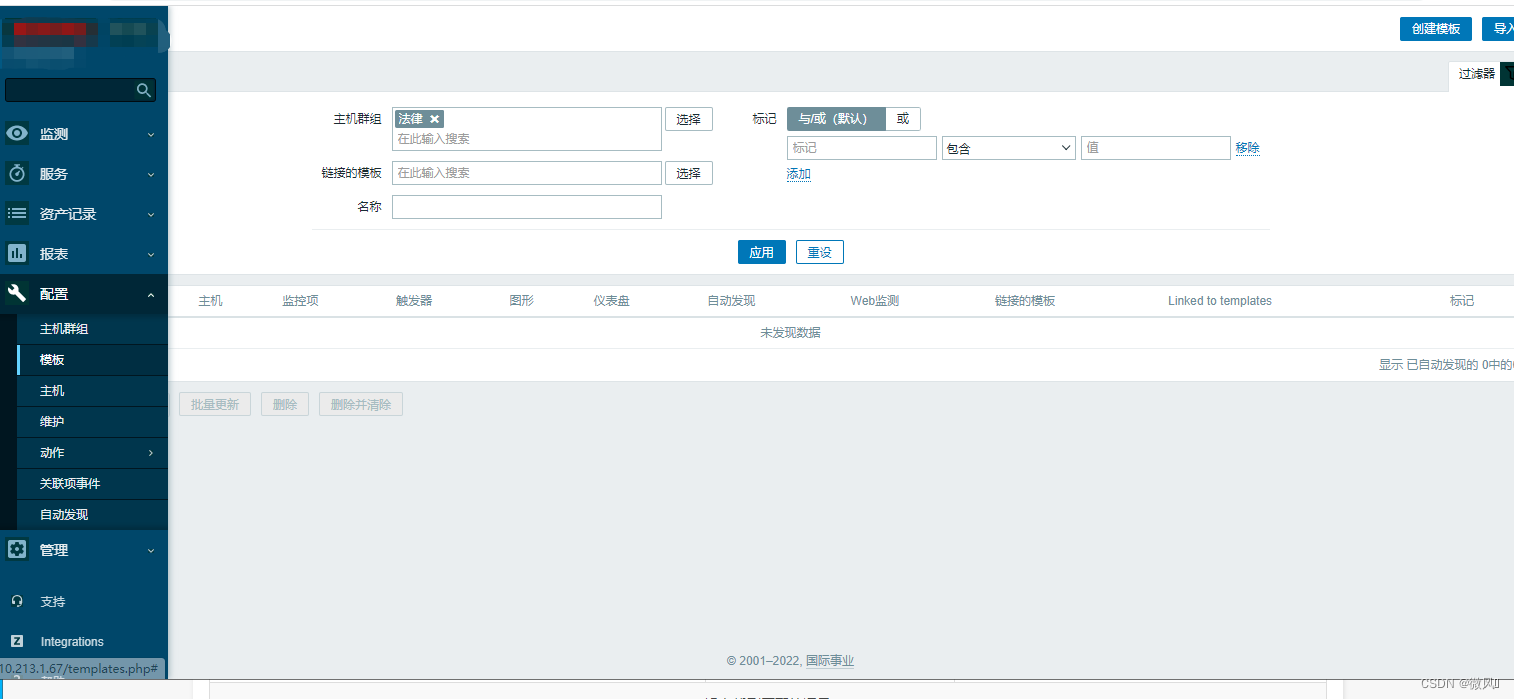Collapse the 配置 sidebar section
The width and height of the screenshot is (1514, 699).
point(150,294)
